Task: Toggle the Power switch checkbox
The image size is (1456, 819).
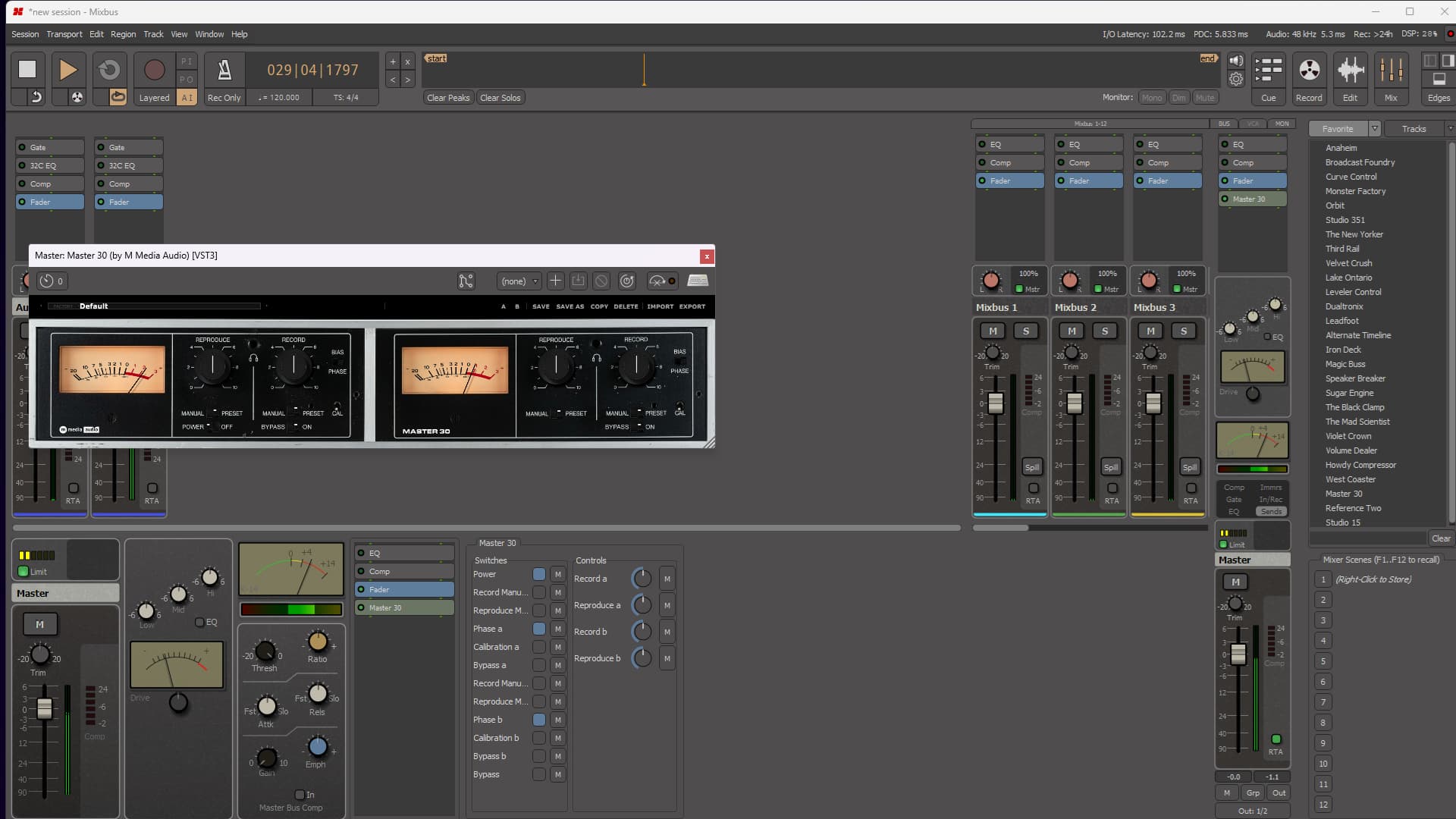Action: tap(538, 575)
